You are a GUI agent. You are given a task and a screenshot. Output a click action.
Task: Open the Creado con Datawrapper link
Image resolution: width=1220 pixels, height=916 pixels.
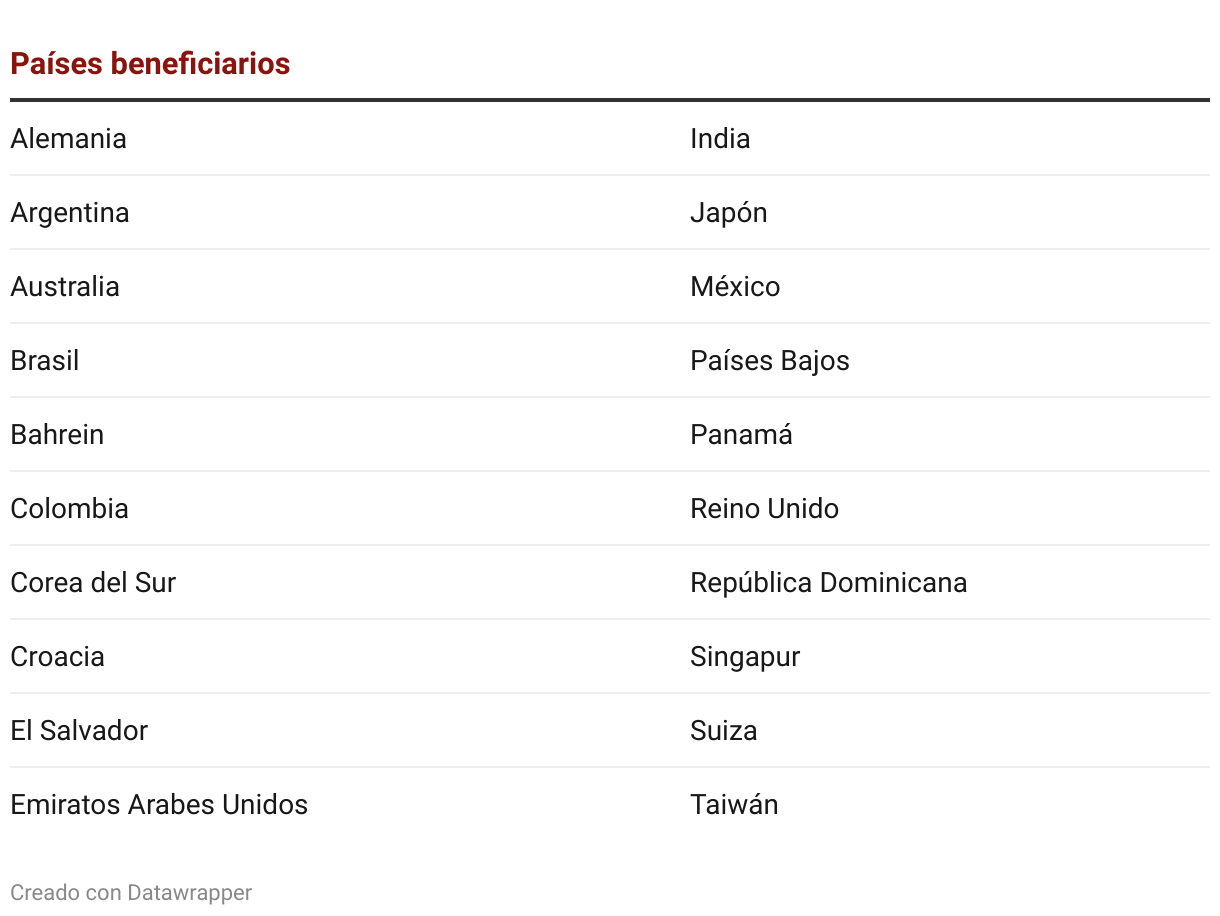(x=131, y=892)
